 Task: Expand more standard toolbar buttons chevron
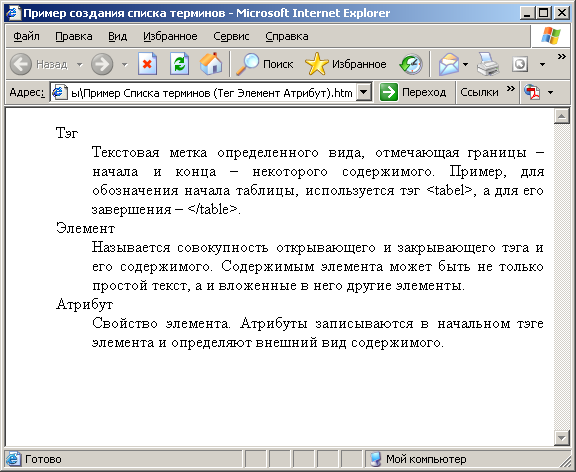coord(562,57)
